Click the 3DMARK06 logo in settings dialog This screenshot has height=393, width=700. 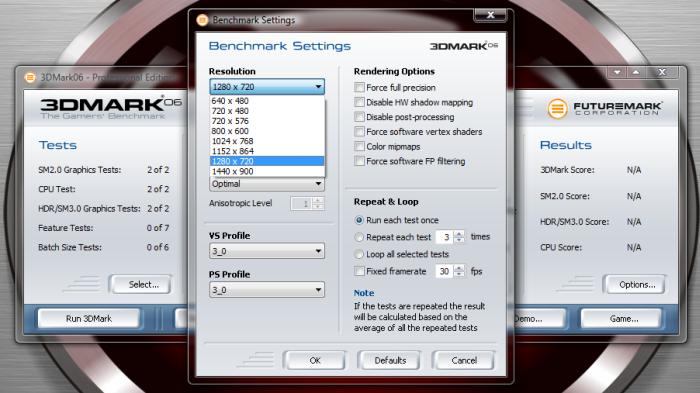click(x=464, y=46)
